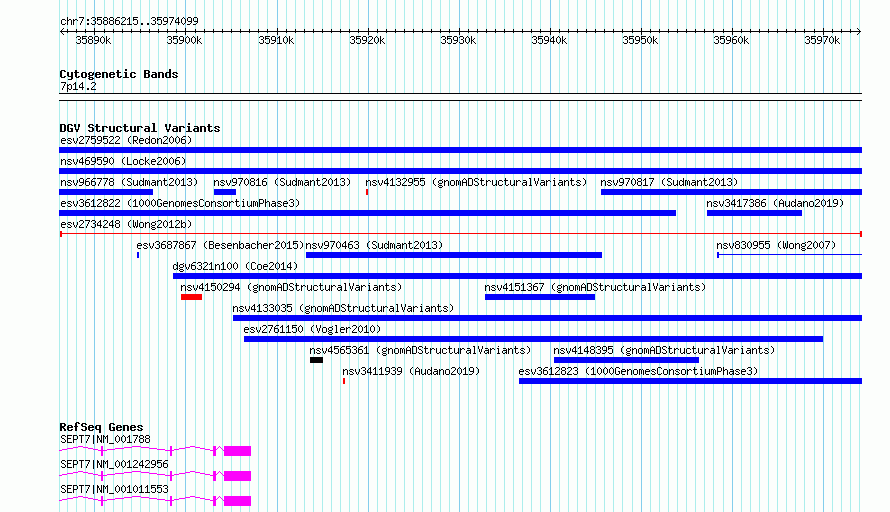Click the esv2734248 (Wong2012b) label
This screenshot has height=512, width=890.
click(126, 224)
